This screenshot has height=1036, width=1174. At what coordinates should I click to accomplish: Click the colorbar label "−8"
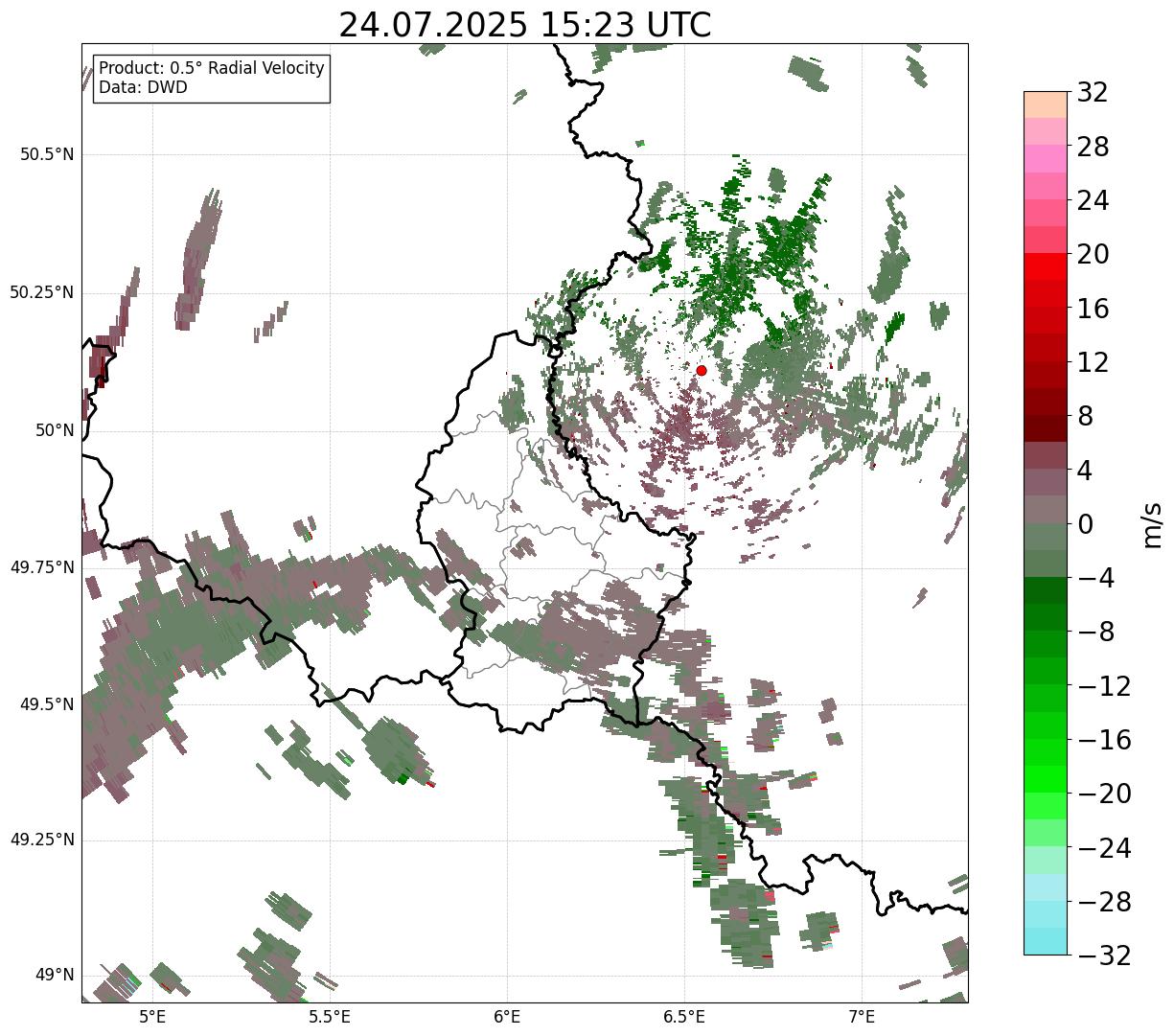[1095, 633]
